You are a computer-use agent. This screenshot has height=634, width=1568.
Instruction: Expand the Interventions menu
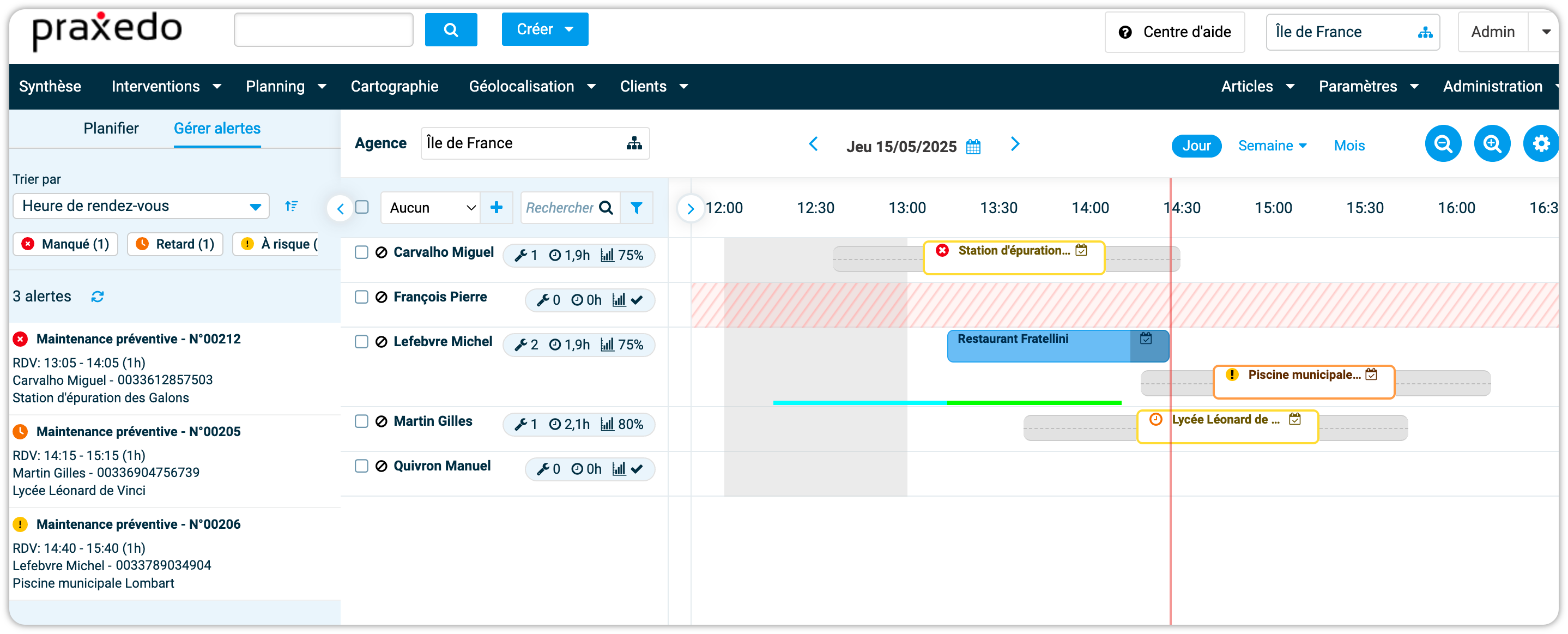pos(166,87)
